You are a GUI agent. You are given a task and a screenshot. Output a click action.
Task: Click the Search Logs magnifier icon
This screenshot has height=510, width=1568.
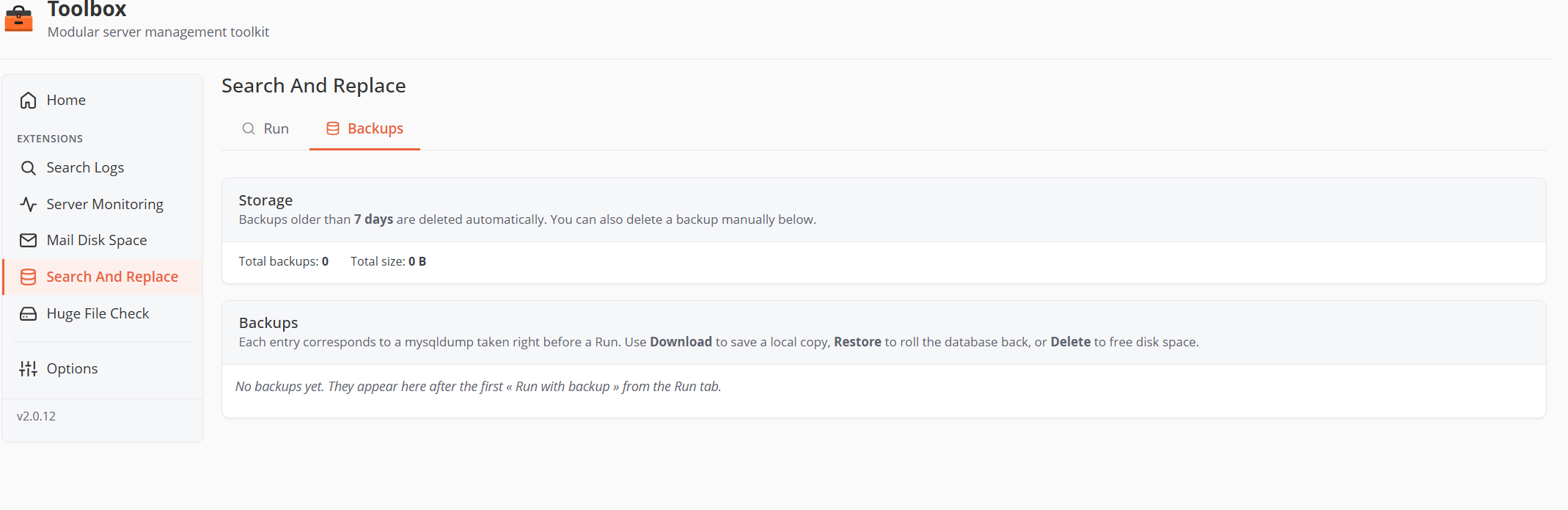click(28, 168)
